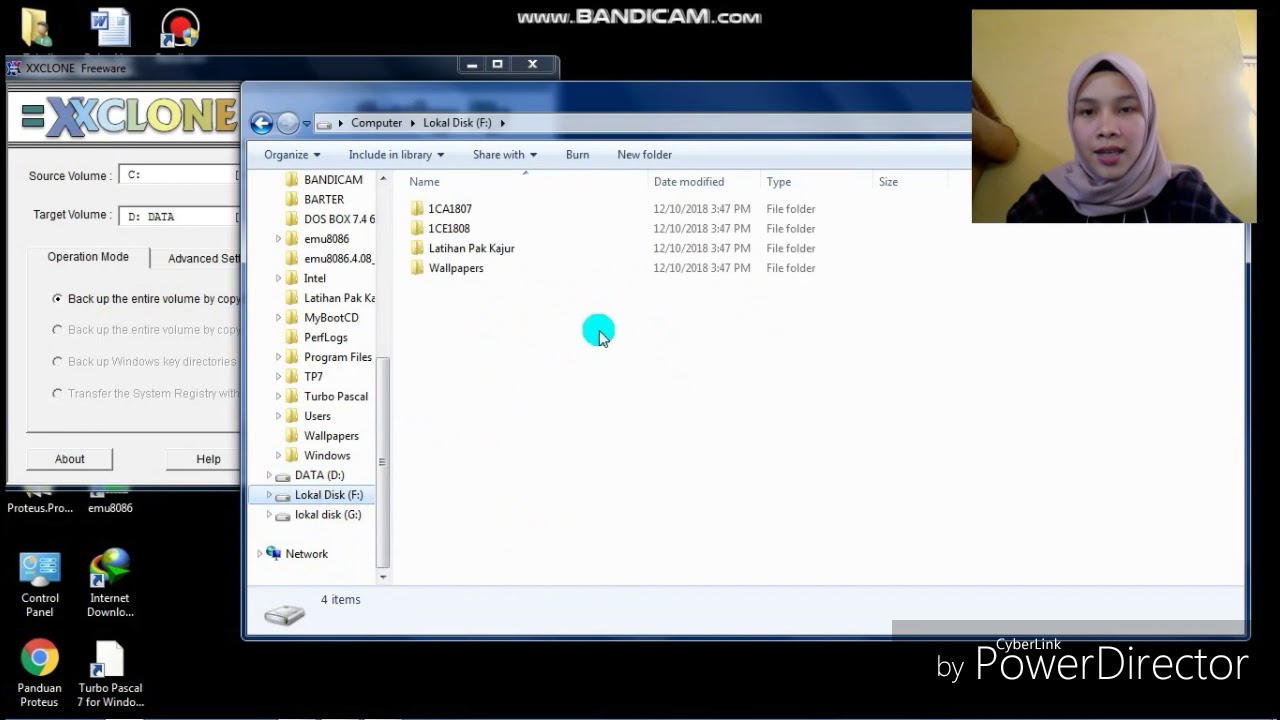
Task: Open Panduan Proteus Chrome desktop icon
Action: [x=40, y=673]
